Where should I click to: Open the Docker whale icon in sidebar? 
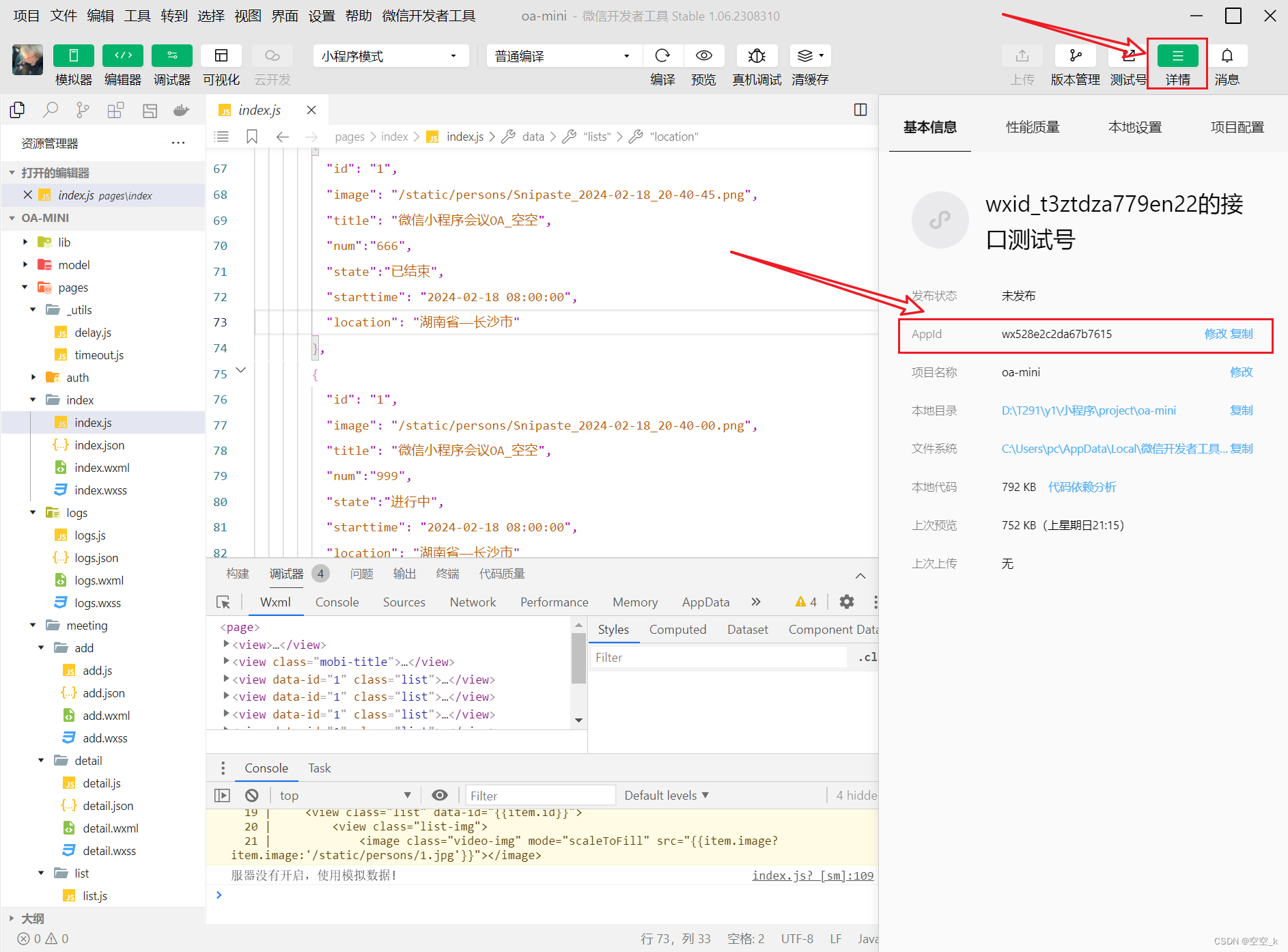tap(182, 110)
